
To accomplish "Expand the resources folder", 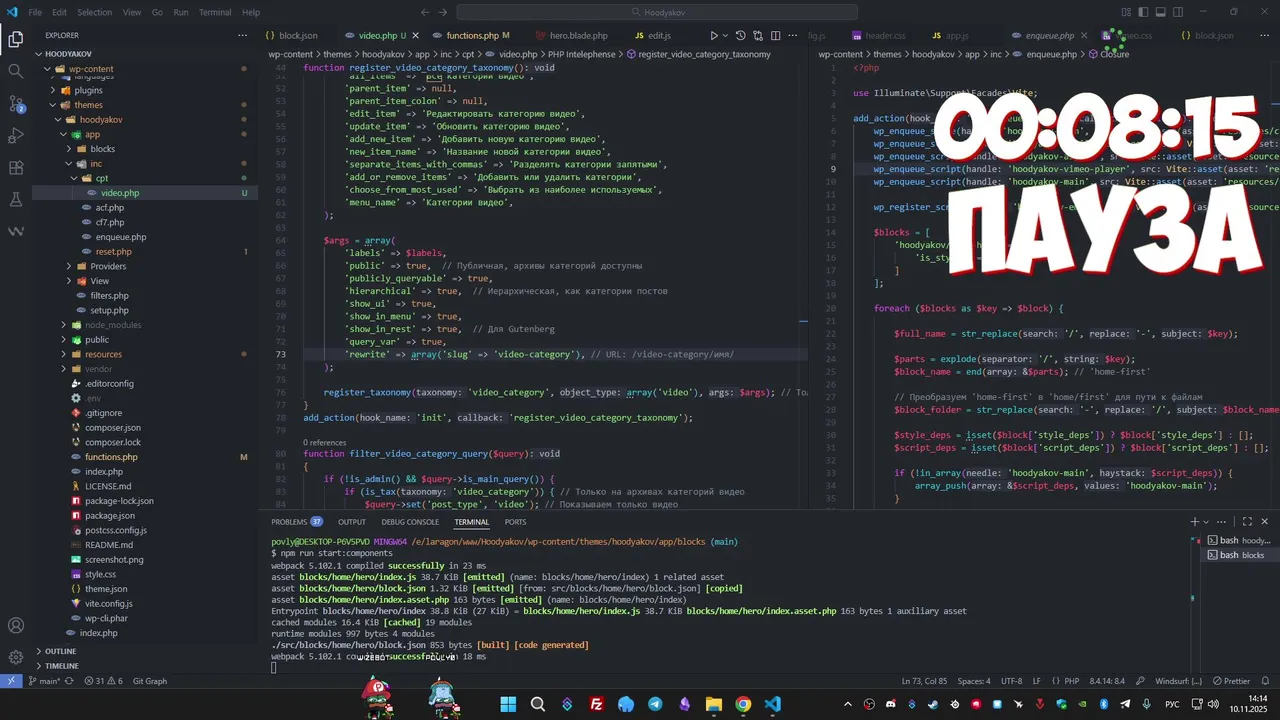I will tap(145, 354).
